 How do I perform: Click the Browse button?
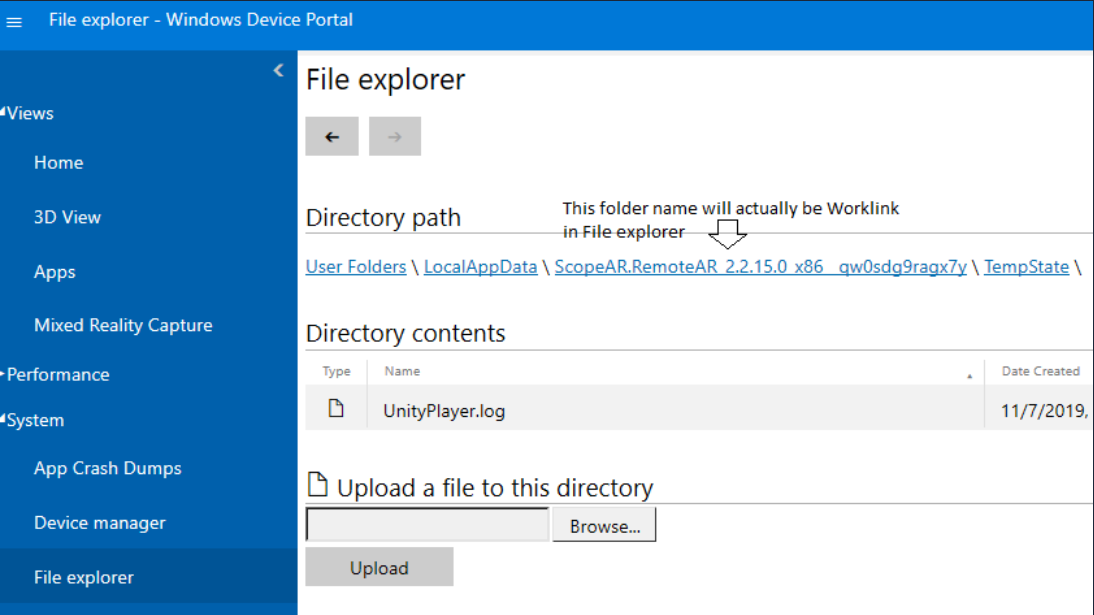[603, 523]
